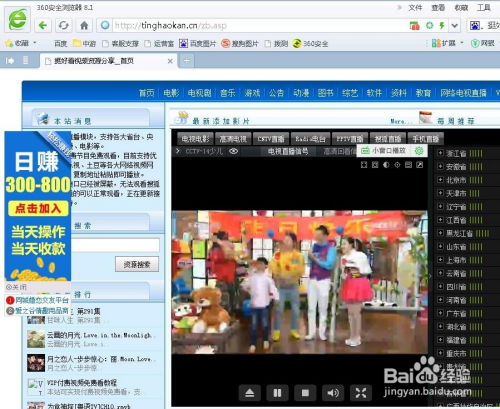This screenshot has width=500, height=409.
Task: Expand the 黑龙江省 channel list
Action: [440, 233]
